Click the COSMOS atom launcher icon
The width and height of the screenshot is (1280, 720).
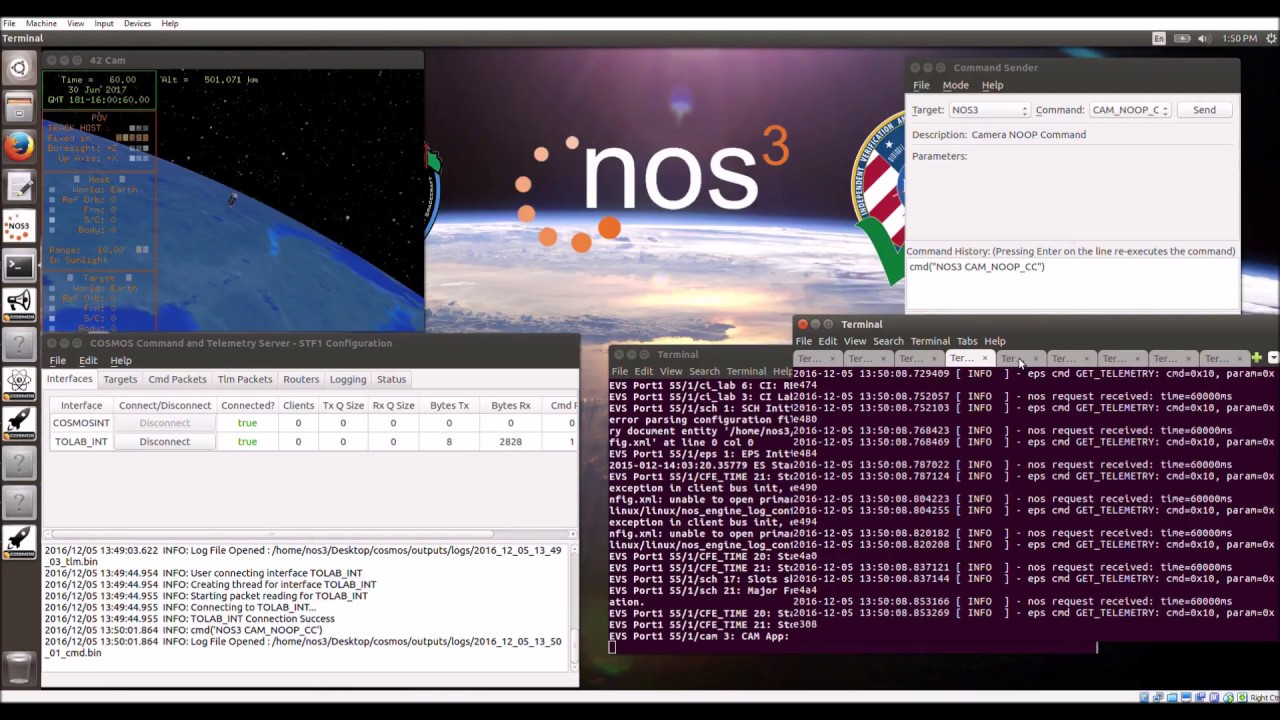point(19,382)
